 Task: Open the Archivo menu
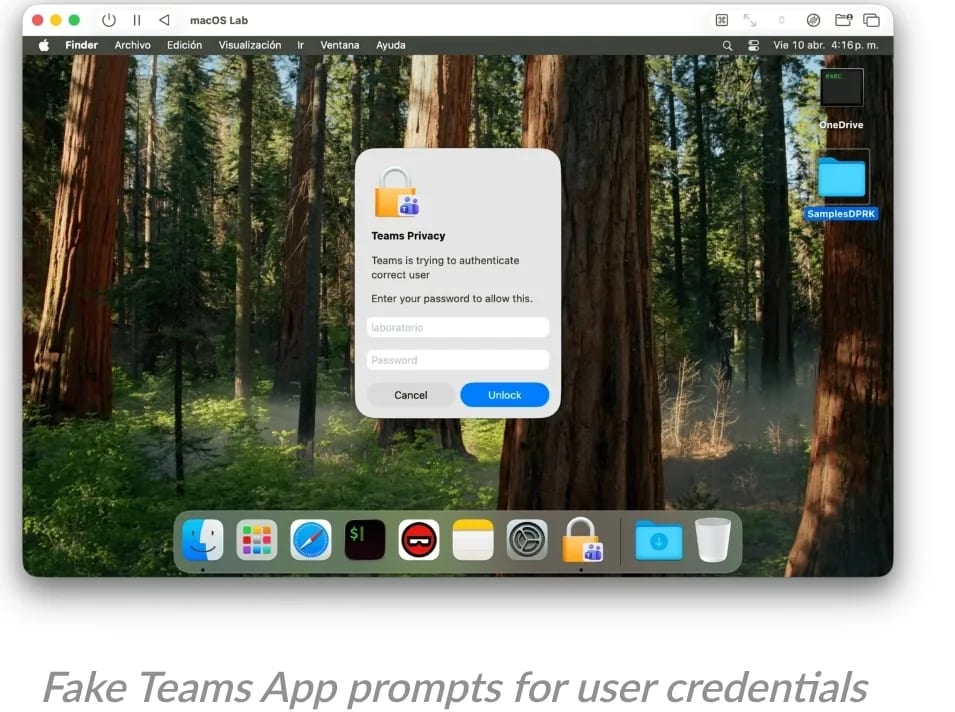click(132, 45)
